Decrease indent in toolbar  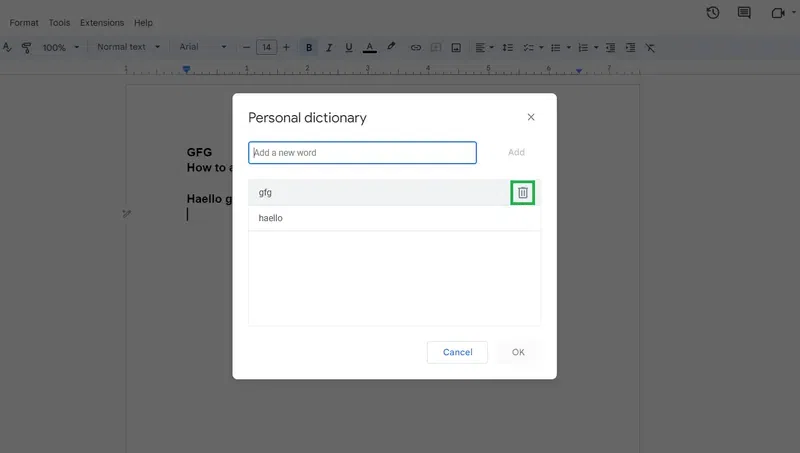click(x=610, y=47)
